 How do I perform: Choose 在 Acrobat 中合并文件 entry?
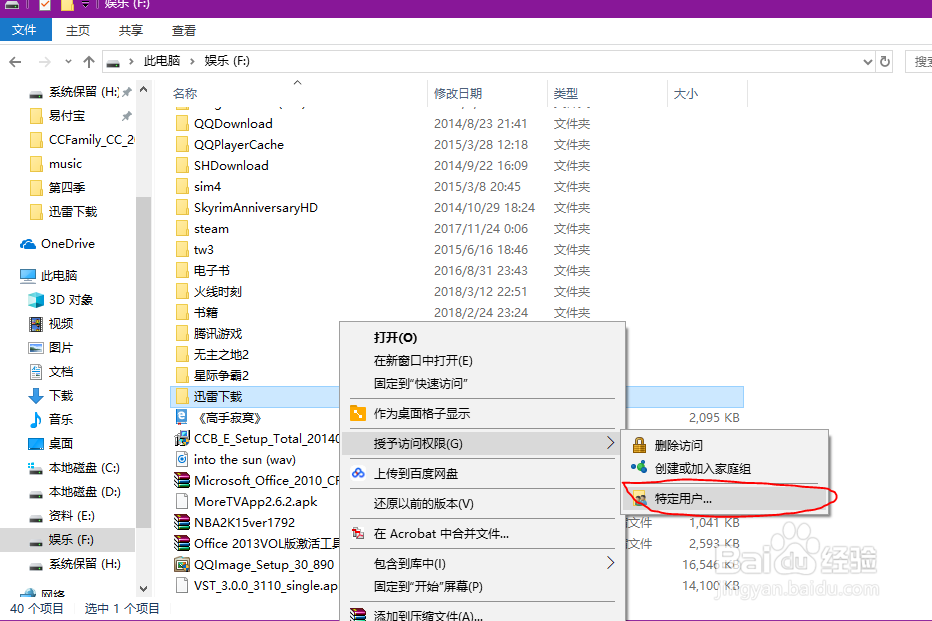(441, 534)
